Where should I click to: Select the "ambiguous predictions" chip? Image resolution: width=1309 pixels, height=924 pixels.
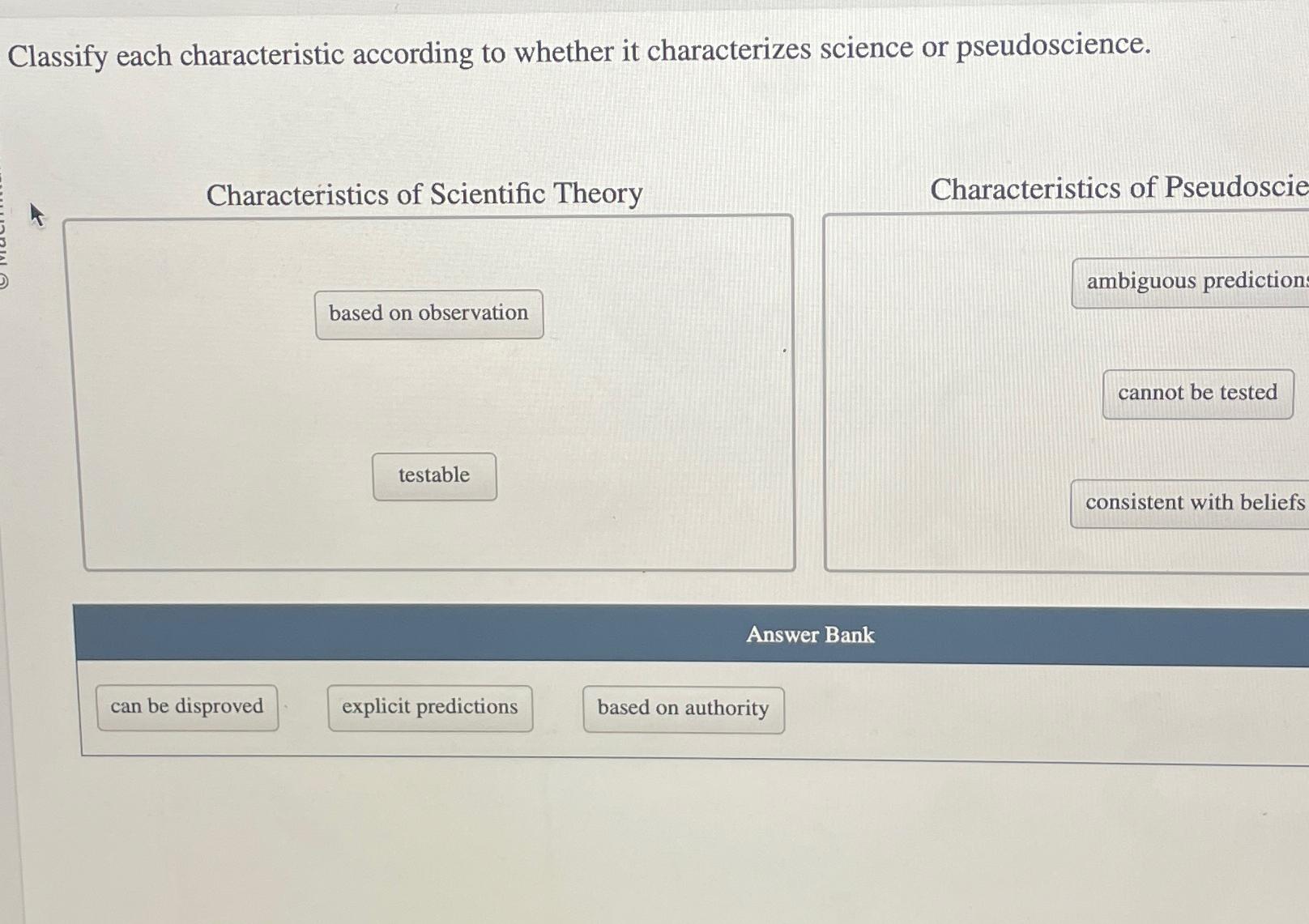(x=1189, y=283)
